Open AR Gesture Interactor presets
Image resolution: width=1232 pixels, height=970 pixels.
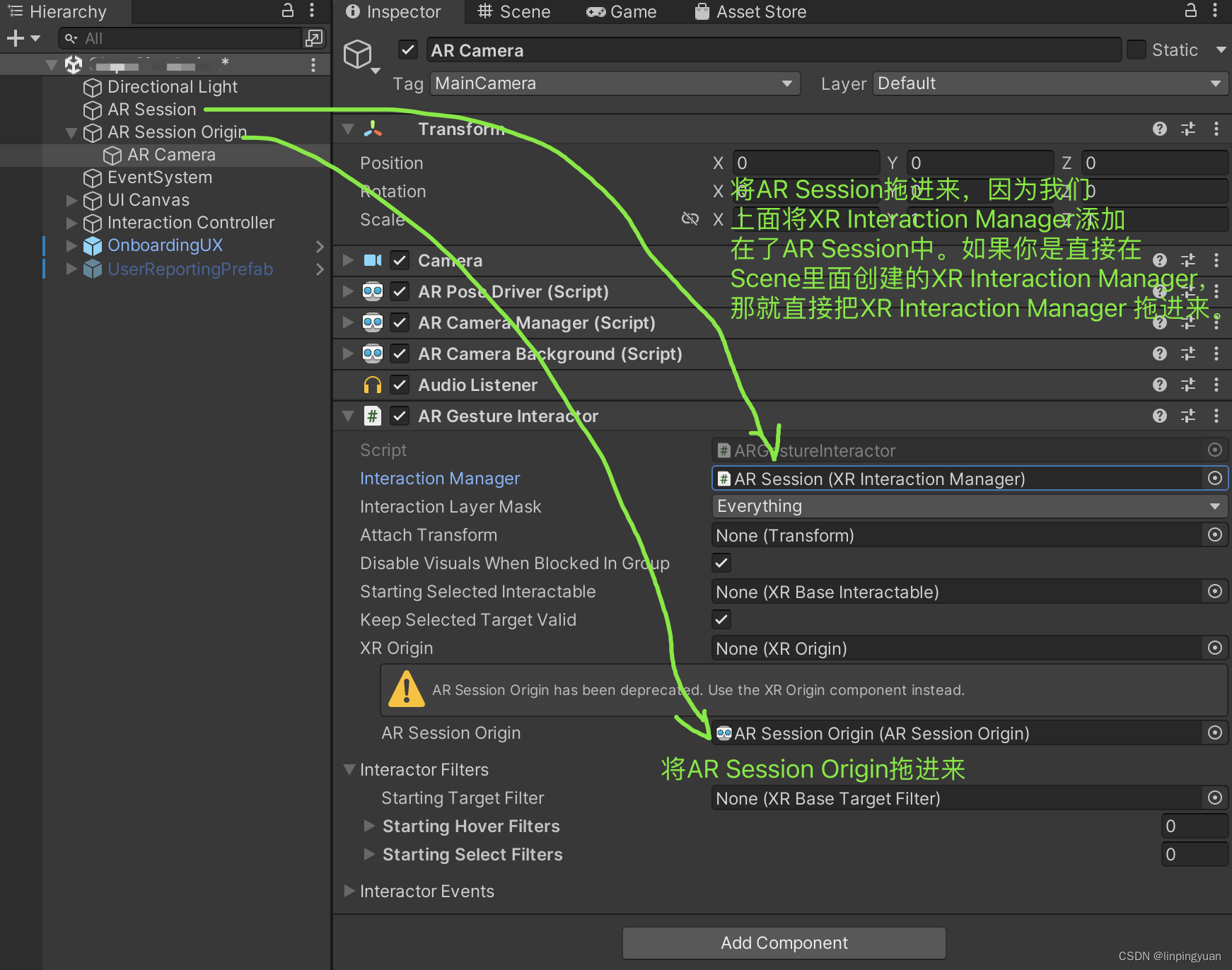tap(1188, 416)
